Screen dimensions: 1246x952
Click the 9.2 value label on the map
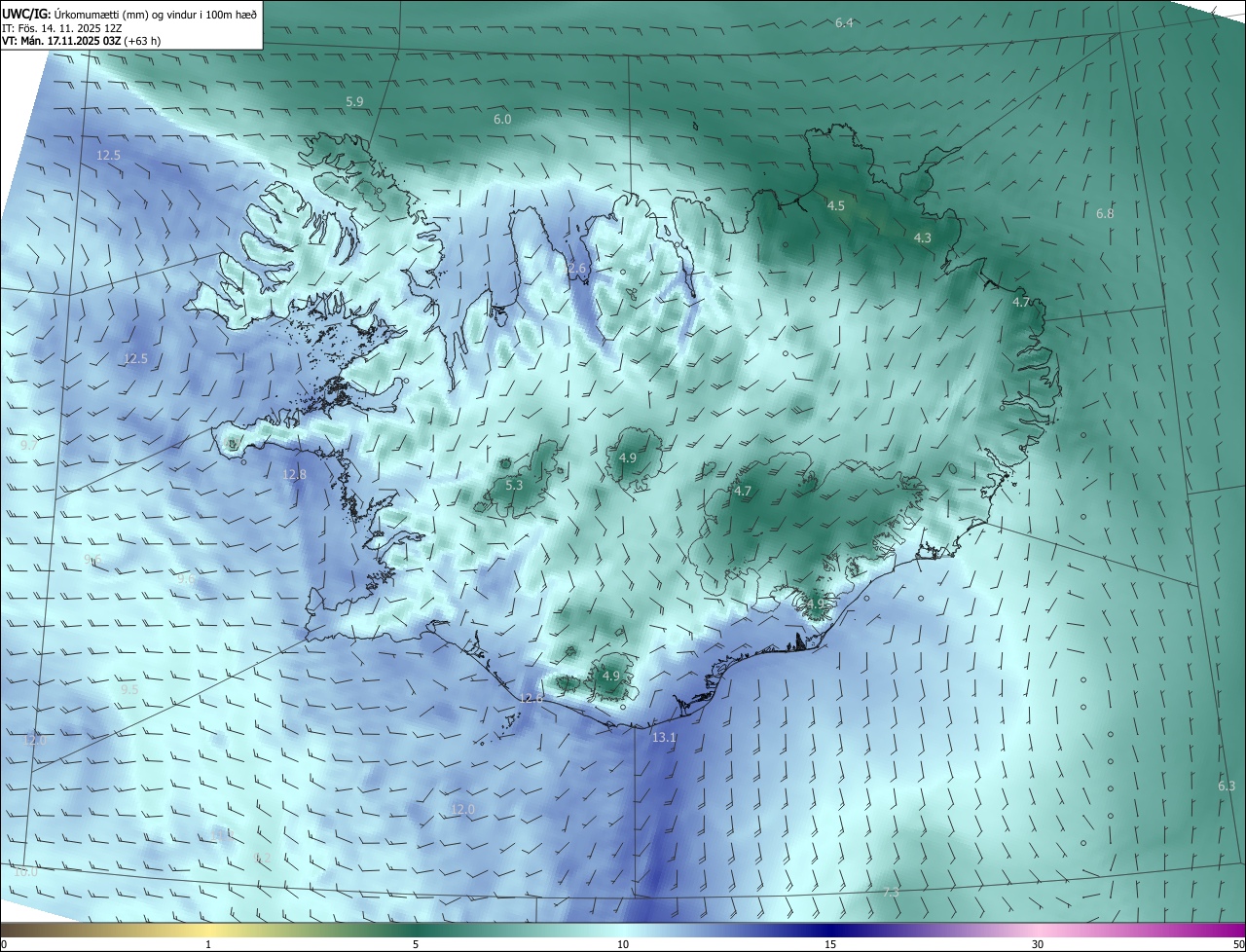coord(262,858)
